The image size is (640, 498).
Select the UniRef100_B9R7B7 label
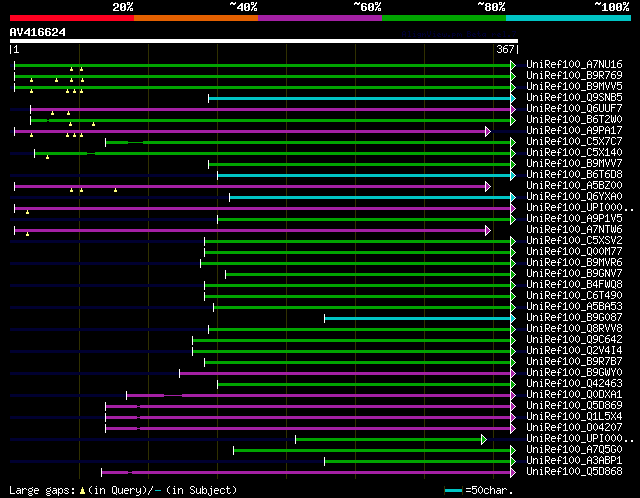574,362
